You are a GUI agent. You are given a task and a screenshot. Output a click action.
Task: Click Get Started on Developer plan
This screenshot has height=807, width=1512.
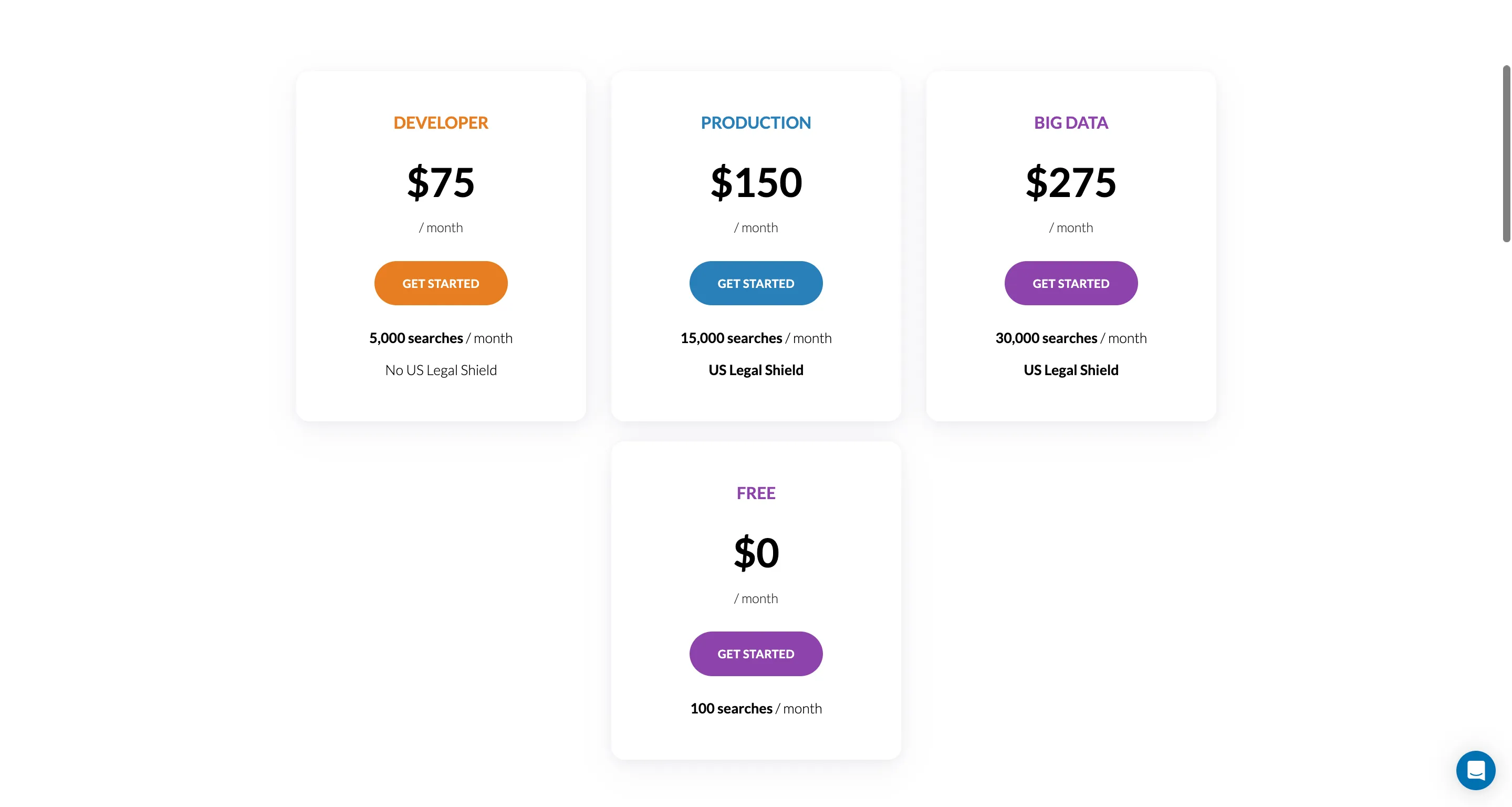[441, 283]
